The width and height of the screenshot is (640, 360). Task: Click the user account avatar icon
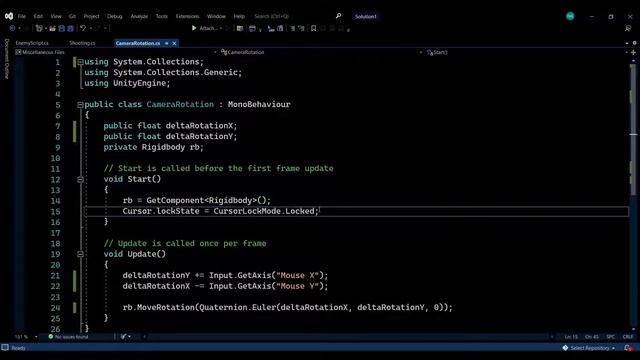[570, 16]
